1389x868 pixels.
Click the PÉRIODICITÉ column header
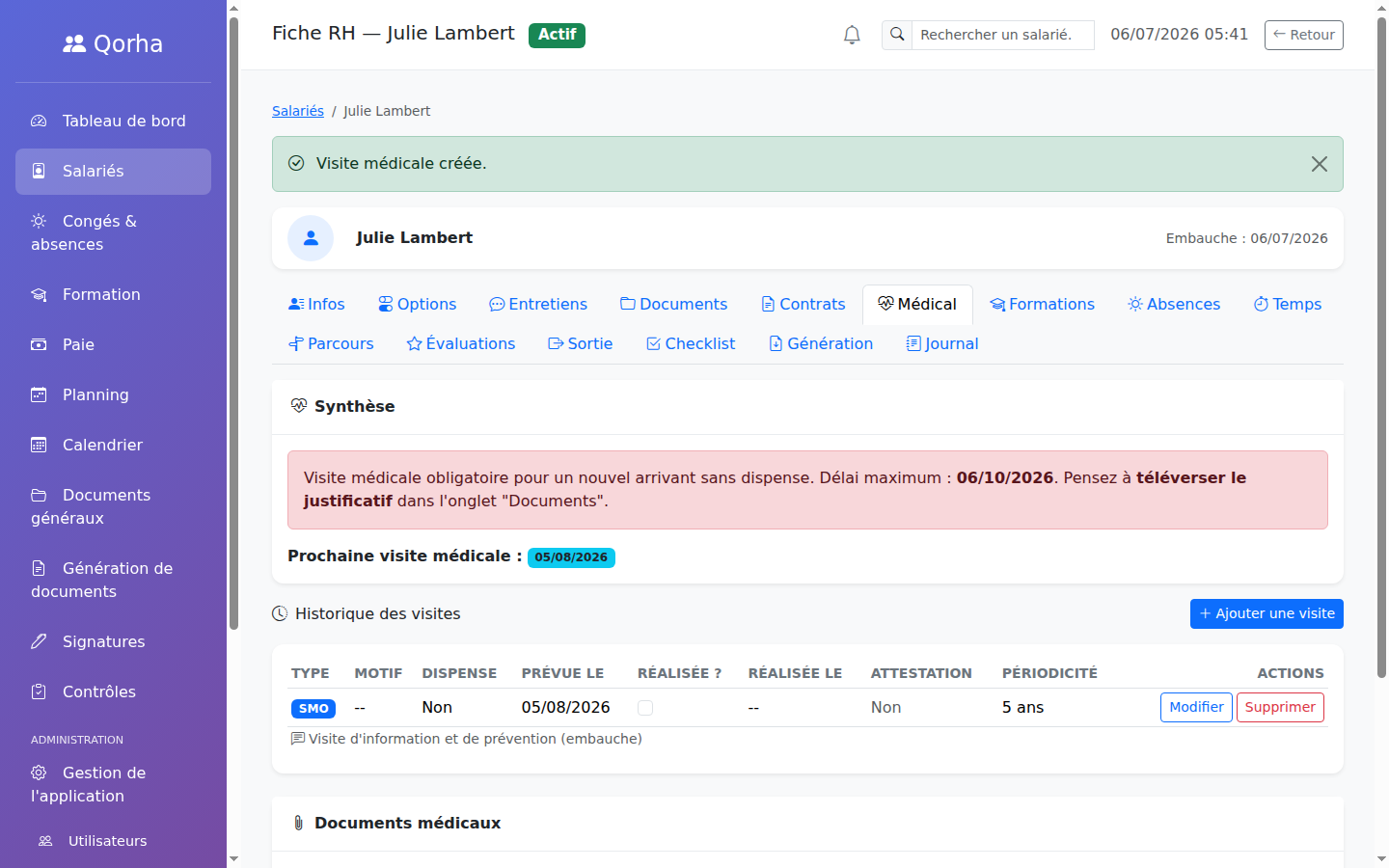[1049, 673]
